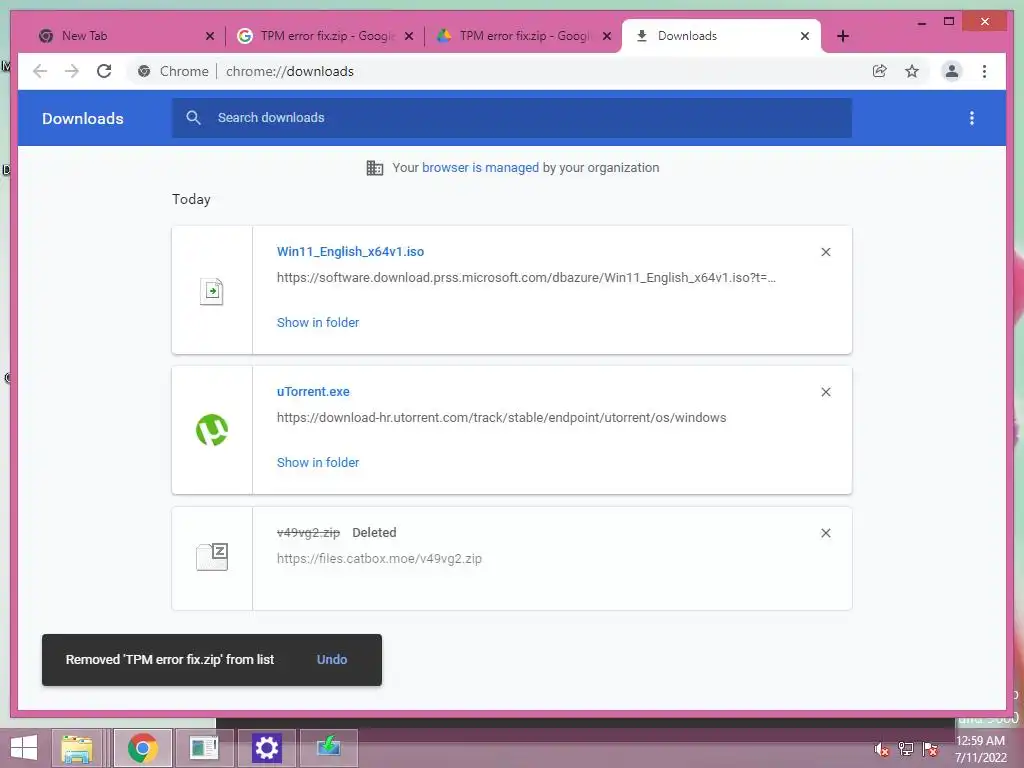
Task: Undo removal of TPM error fix.zip
Action: 332,660
